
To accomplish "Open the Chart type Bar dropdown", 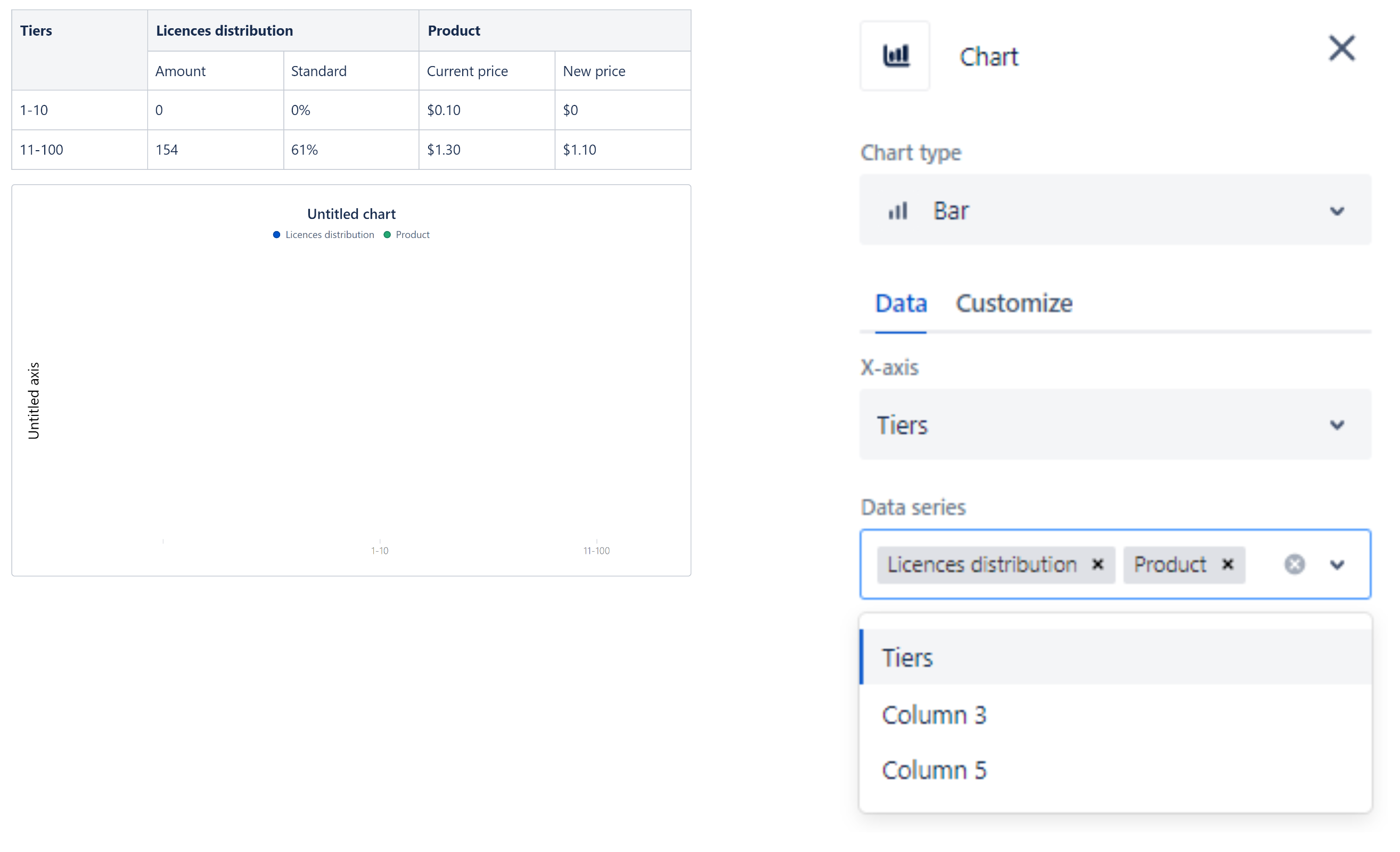I will 1115,210.
